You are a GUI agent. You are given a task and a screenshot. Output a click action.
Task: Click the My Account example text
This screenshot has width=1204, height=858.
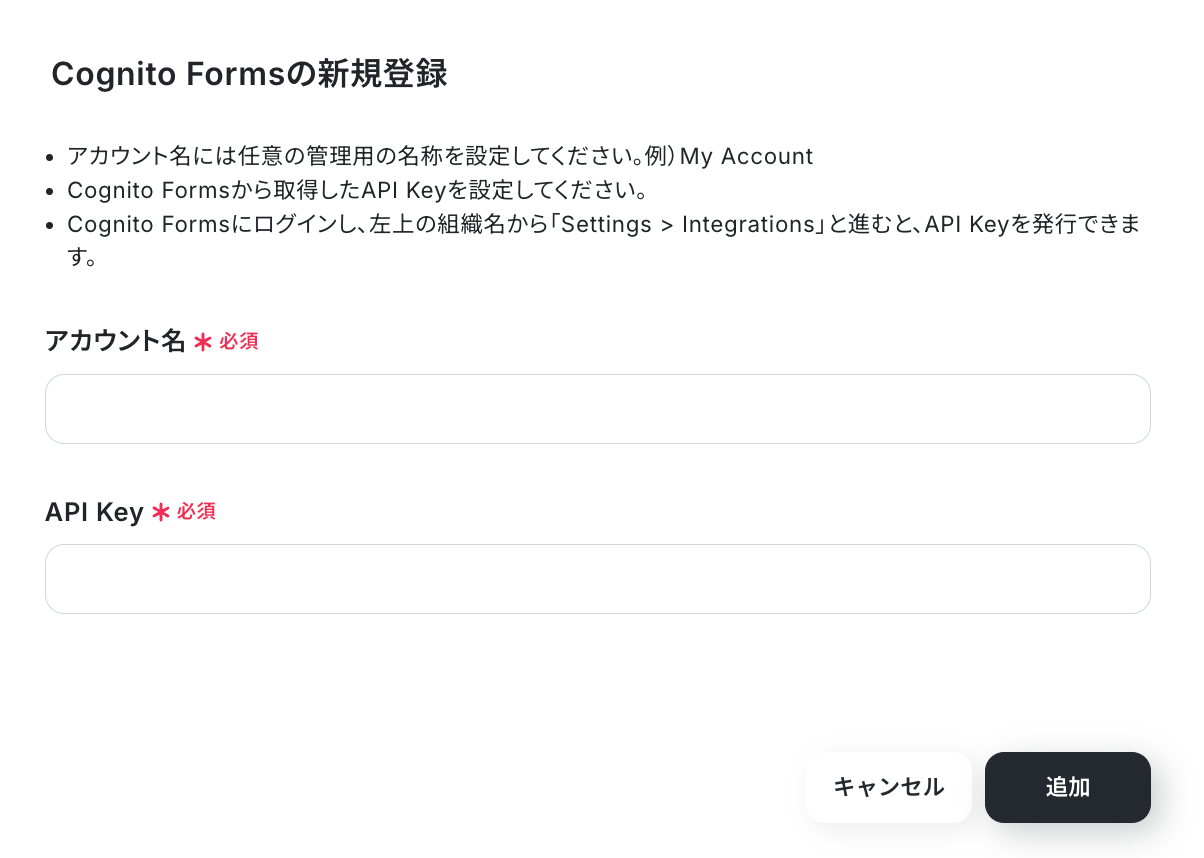[x=746, y=156]
